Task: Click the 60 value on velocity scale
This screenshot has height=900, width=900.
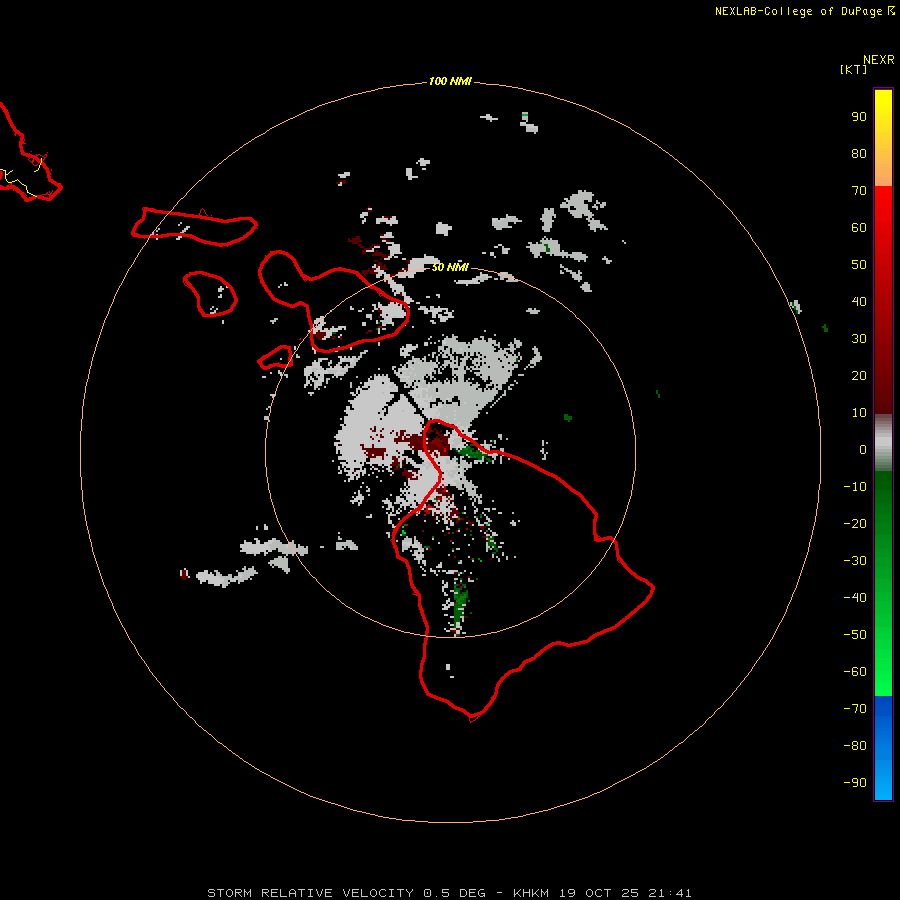Action: click(859, 227)
